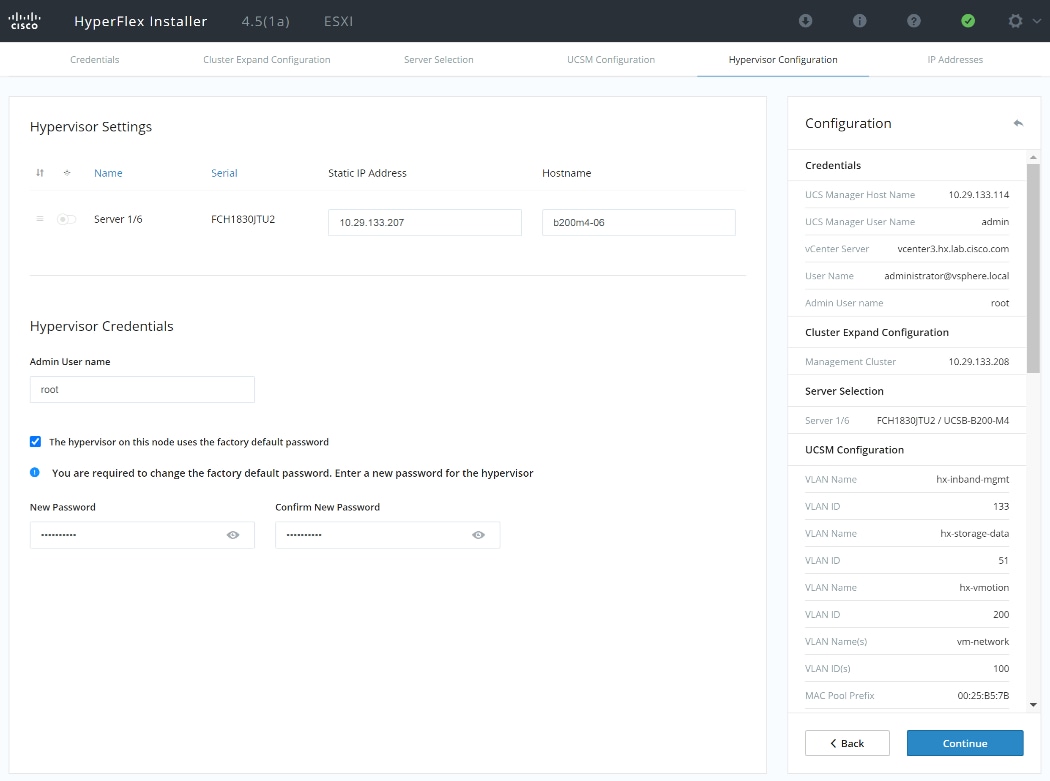Go to the Server Selection tab
1050x781 pixels.
(x=439, y=60)
